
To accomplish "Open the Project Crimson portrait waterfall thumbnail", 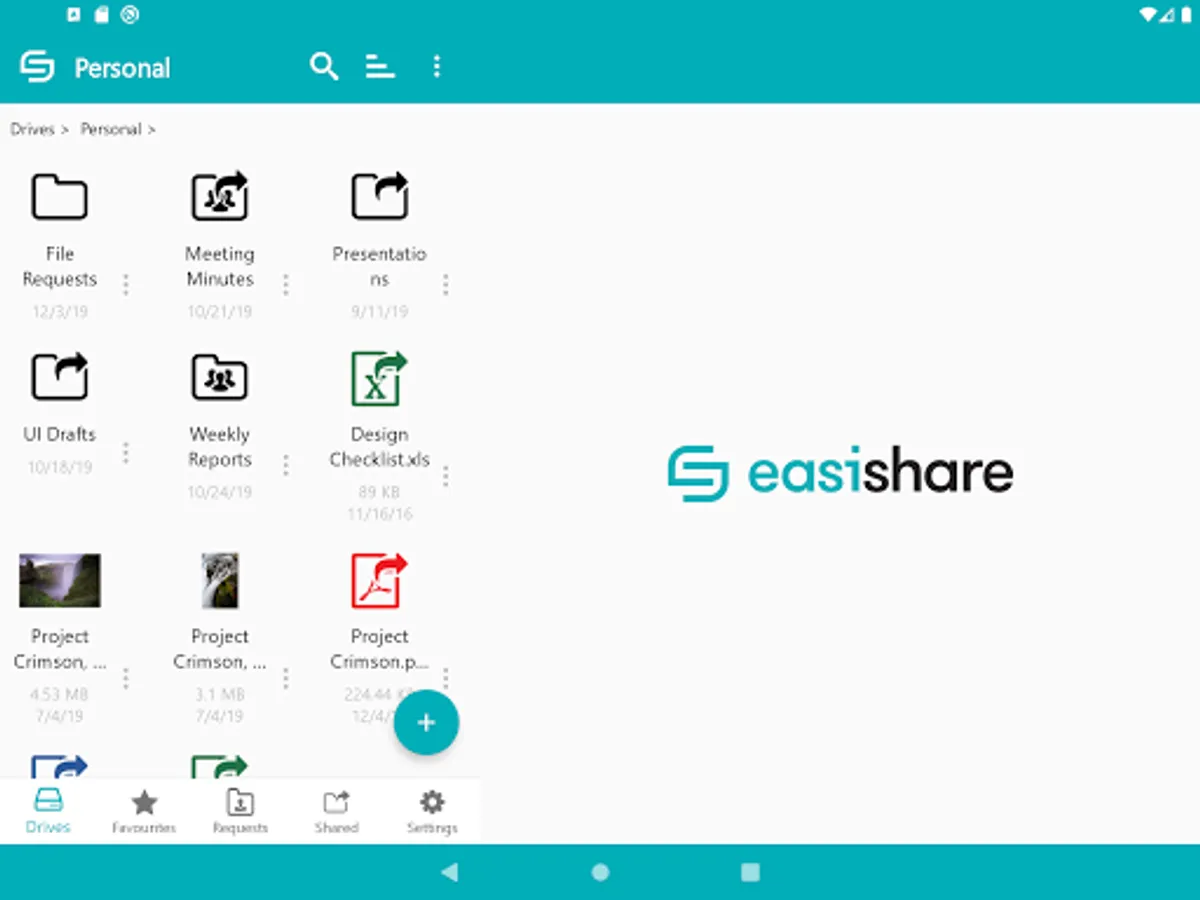I will pos(220,580).
